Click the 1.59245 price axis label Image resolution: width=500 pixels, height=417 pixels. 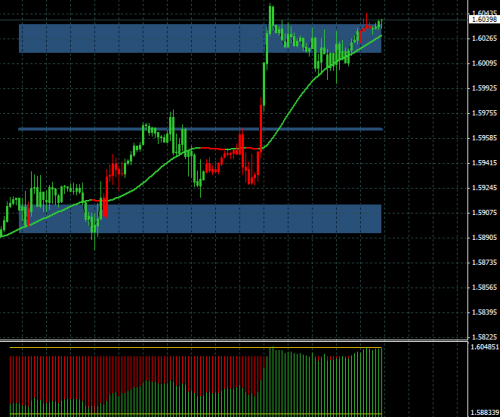tap(484, 188)
